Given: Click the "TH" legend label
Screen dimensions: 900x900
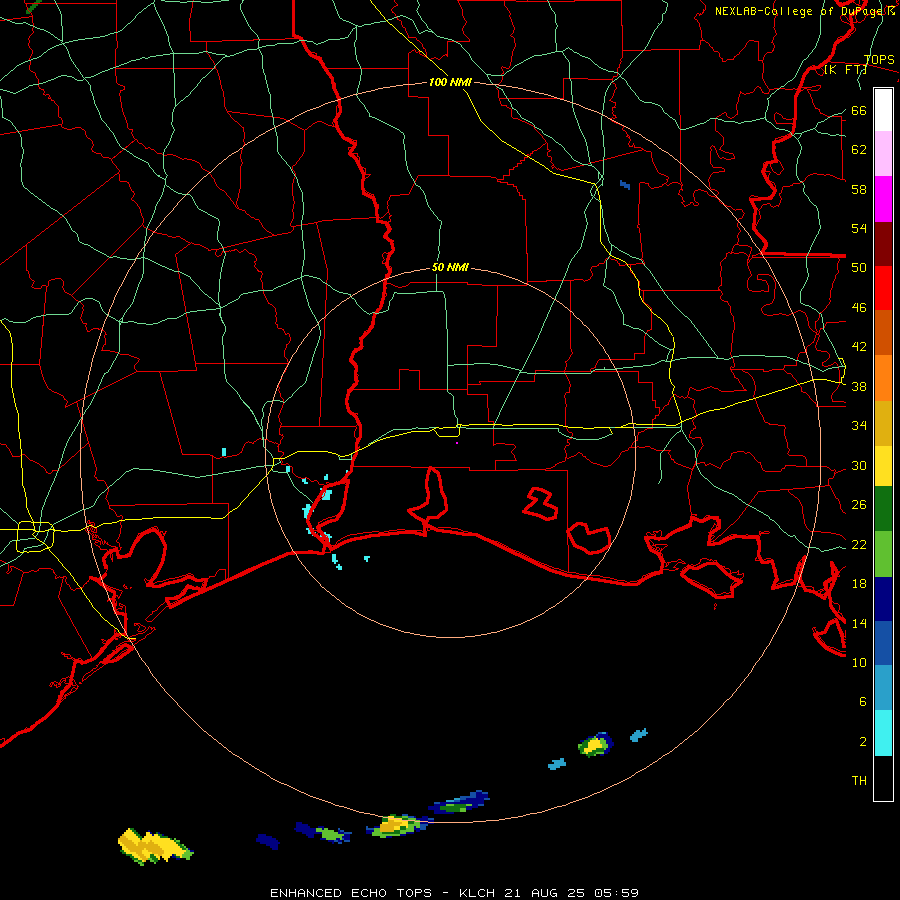Looking at the screenshot, I should coord(859,780).
